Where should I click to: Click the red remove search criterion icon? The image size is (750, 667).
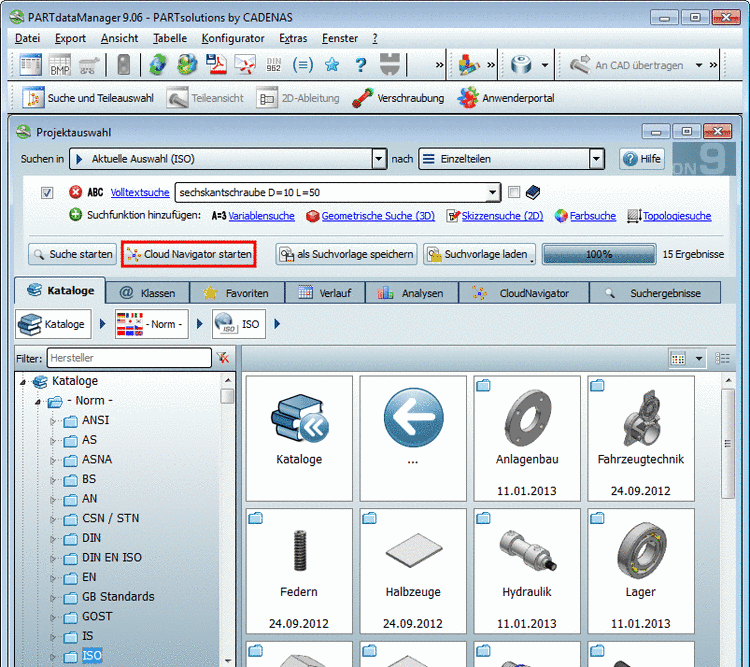pos(75,192)
